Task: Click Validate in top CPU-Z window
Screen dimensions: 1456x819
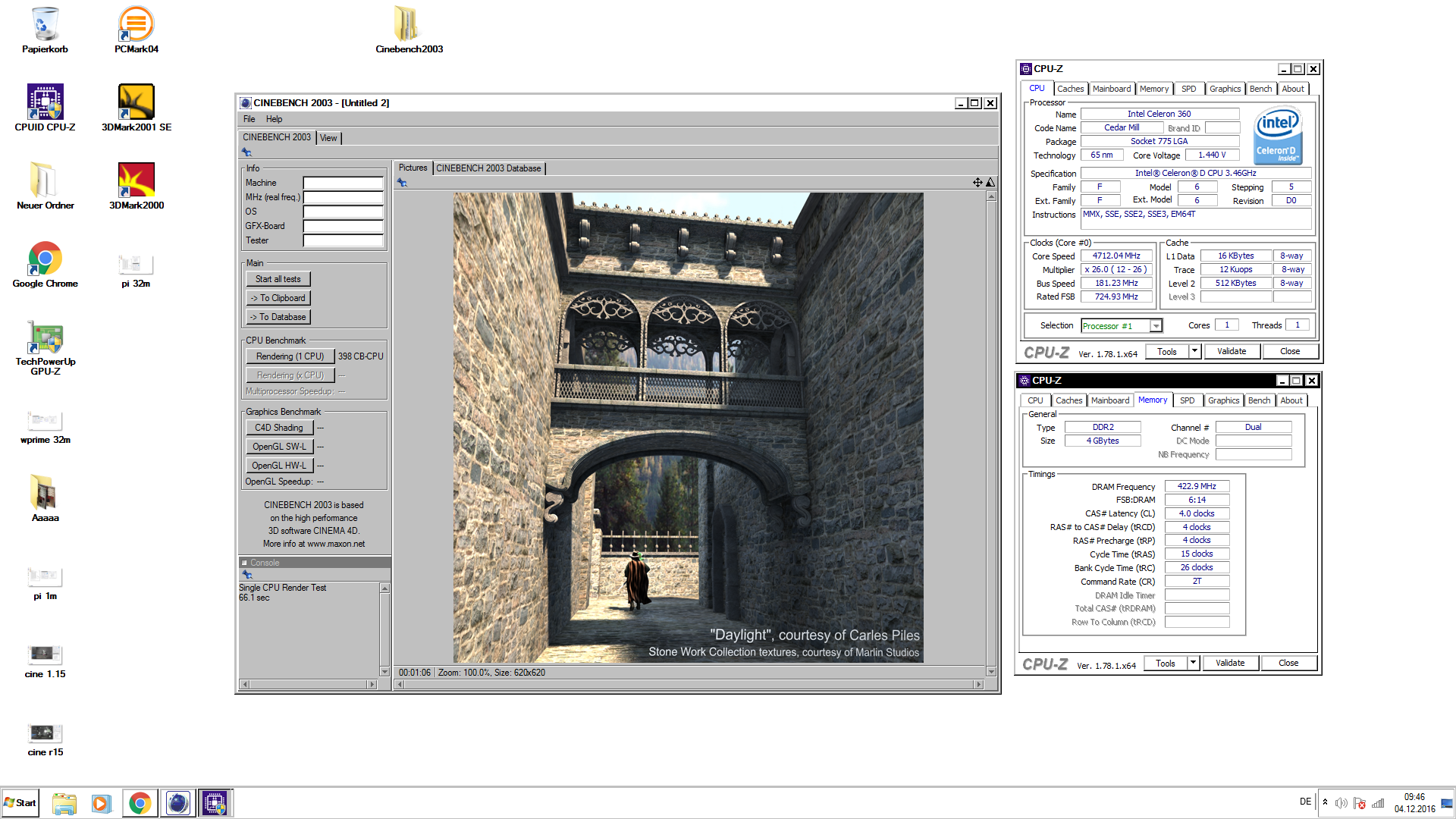Action: [x=1232, y=351]
